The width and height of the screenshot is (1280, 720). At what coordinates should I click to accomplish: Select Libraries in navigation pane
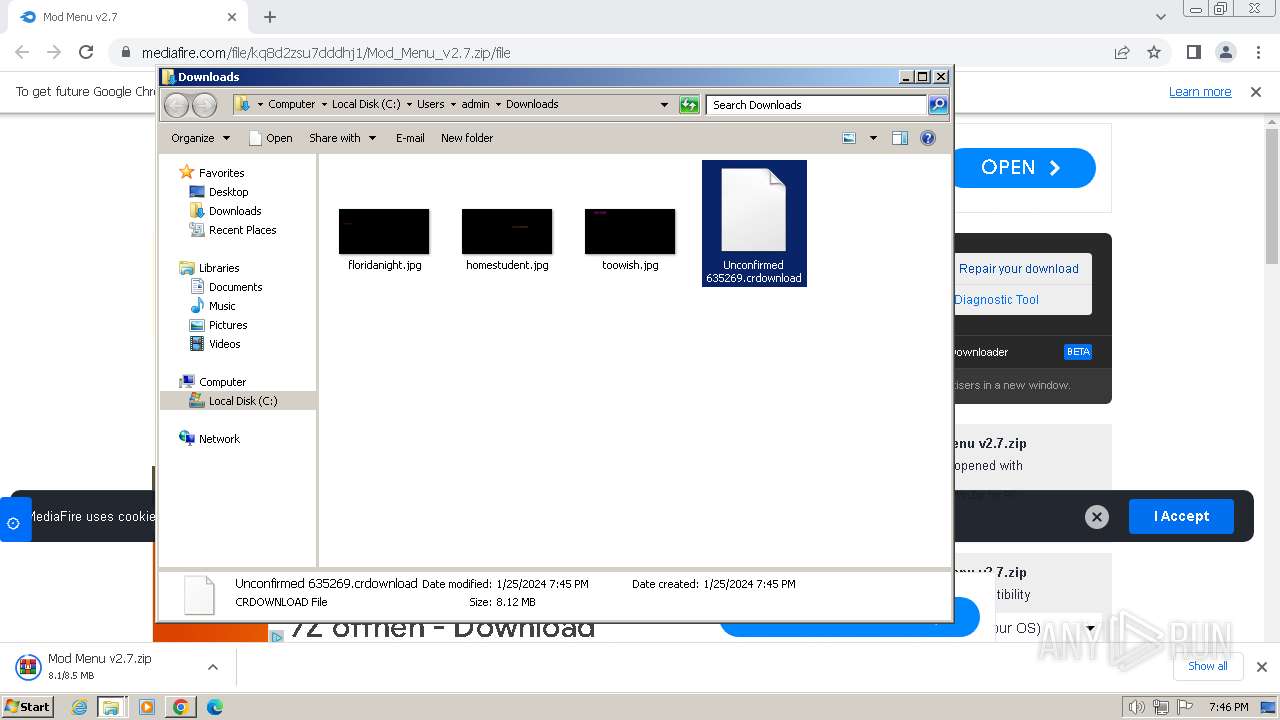(x=219, y=268)
